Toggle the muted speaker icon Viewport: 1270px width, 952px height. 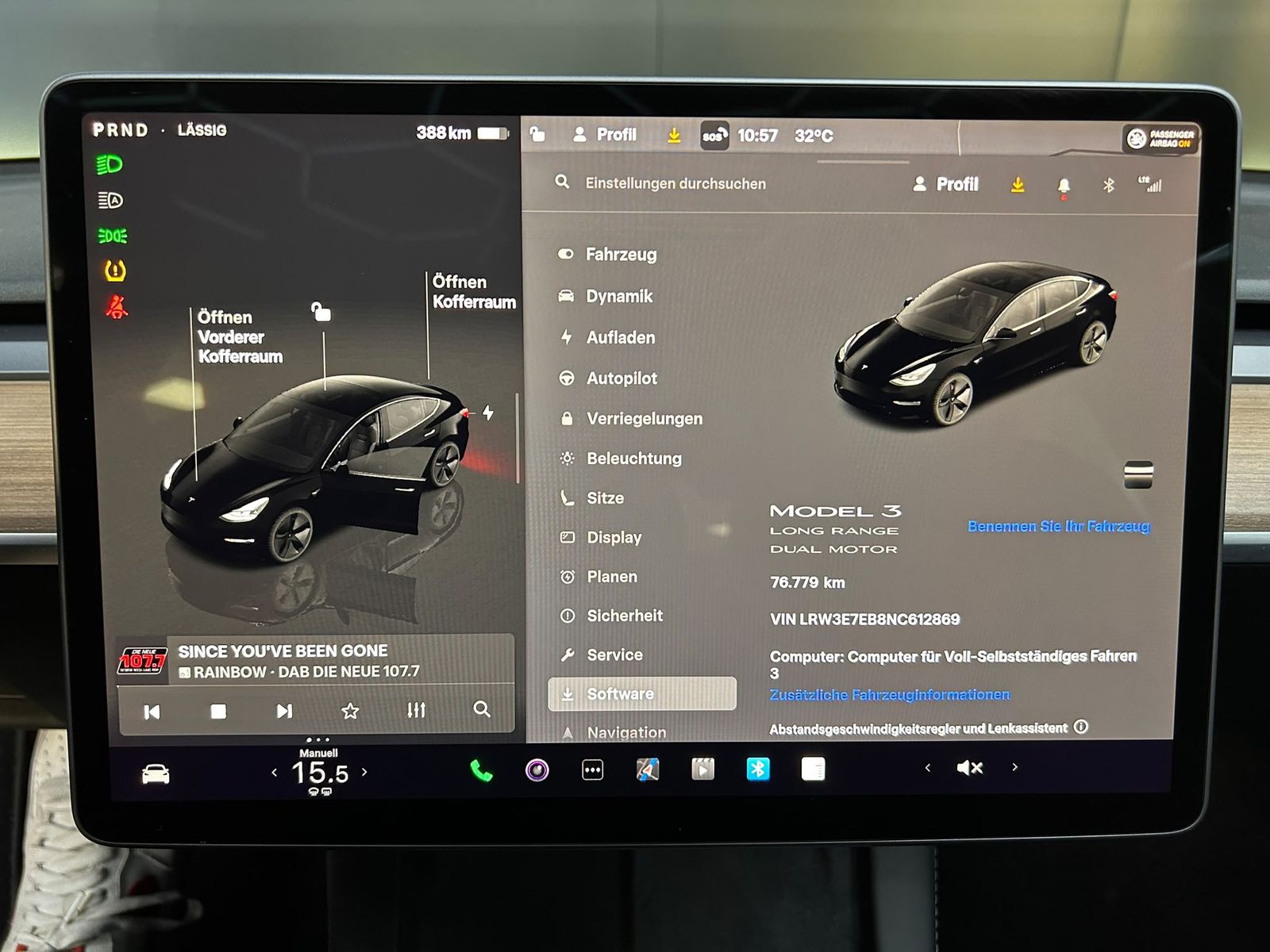click(970, 767)
